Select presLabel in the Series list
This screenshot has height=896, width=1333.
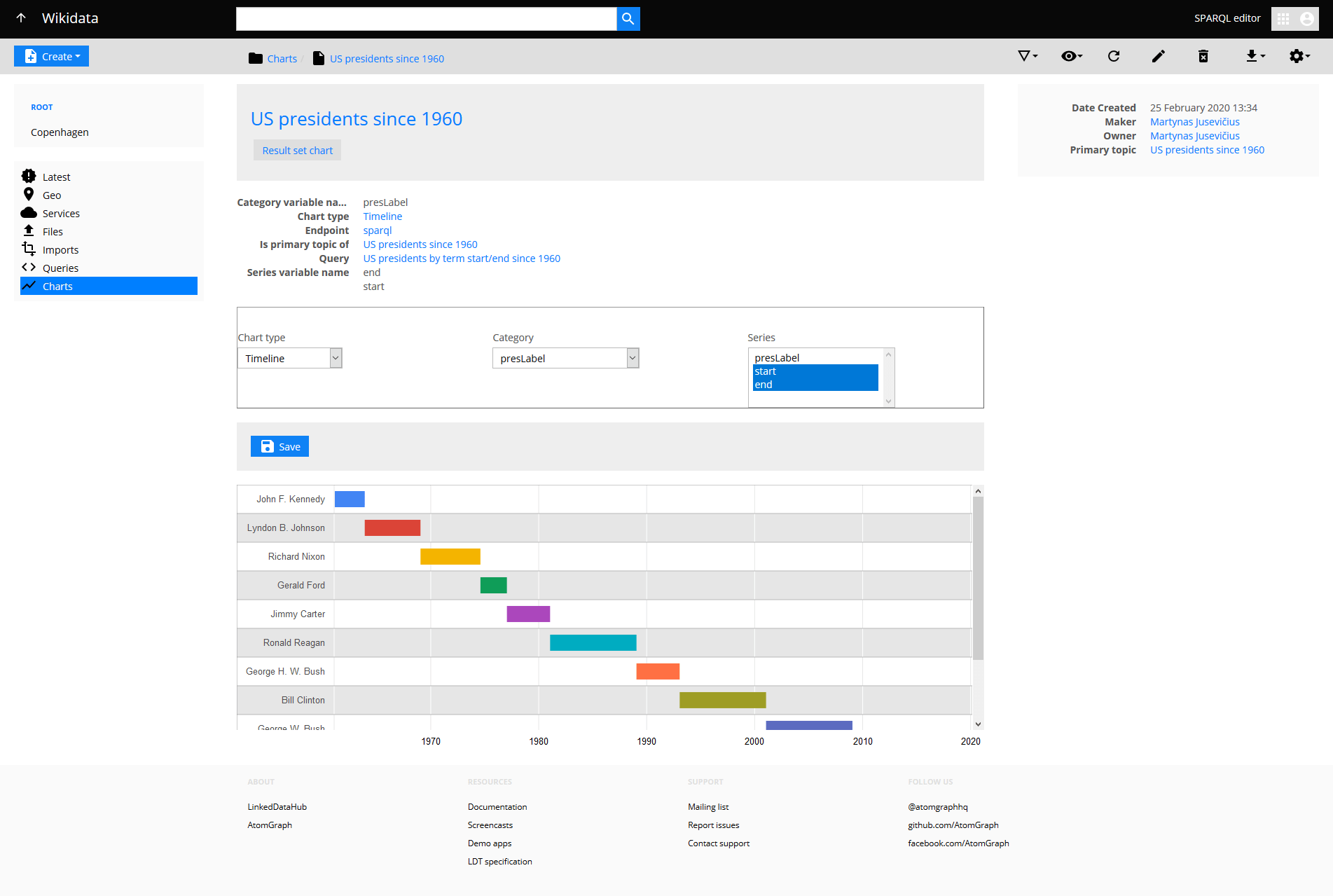click(815, 358)
